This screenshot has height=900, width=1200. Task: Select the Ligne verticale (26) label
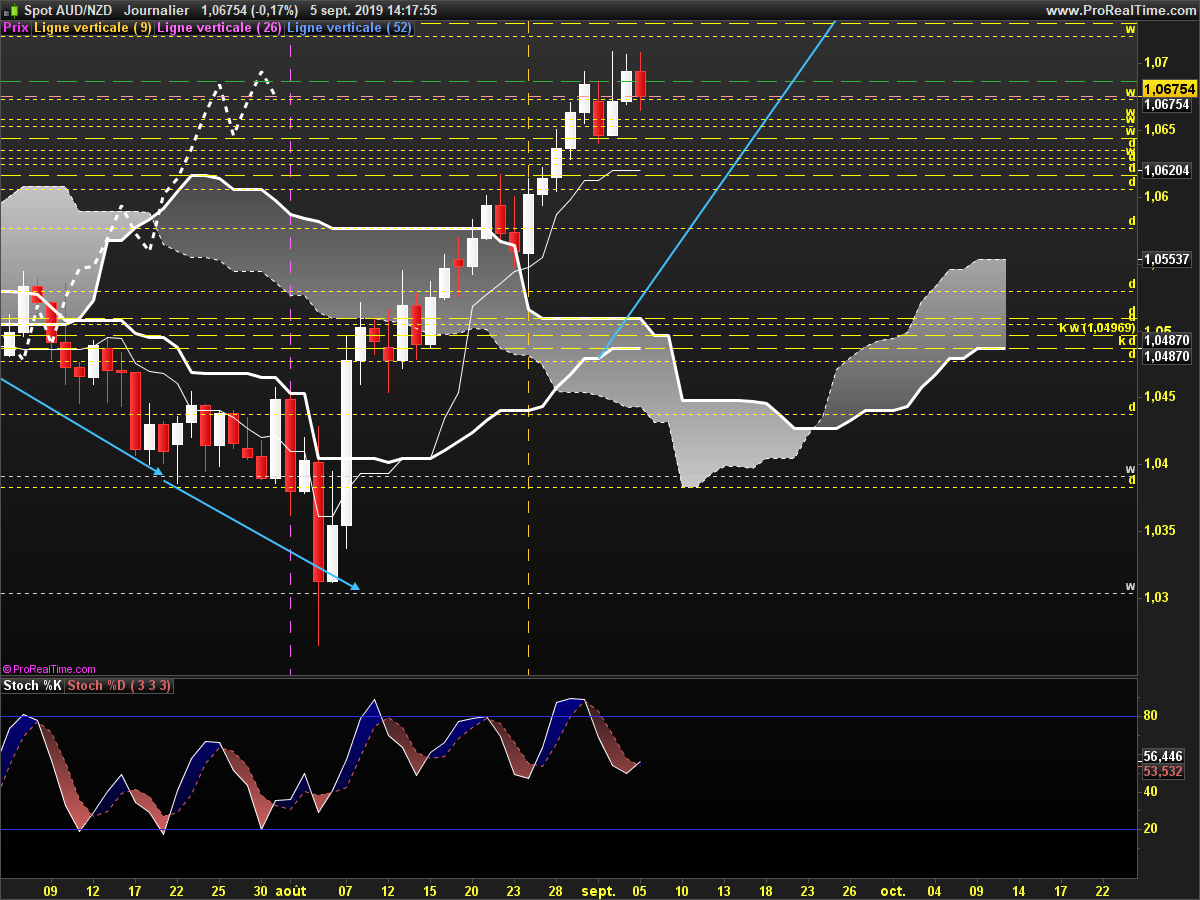click(x=220, y=28)
